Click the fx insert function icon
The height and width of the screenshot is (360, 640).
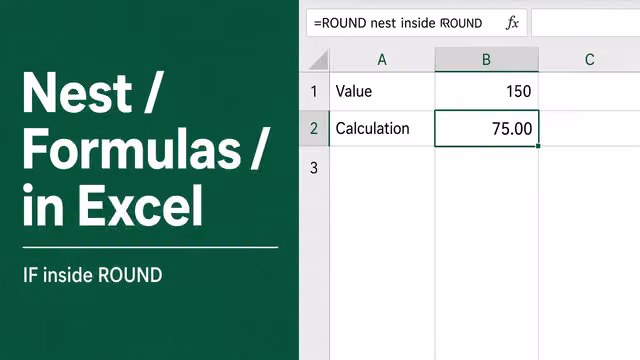[x=512, y=23]
